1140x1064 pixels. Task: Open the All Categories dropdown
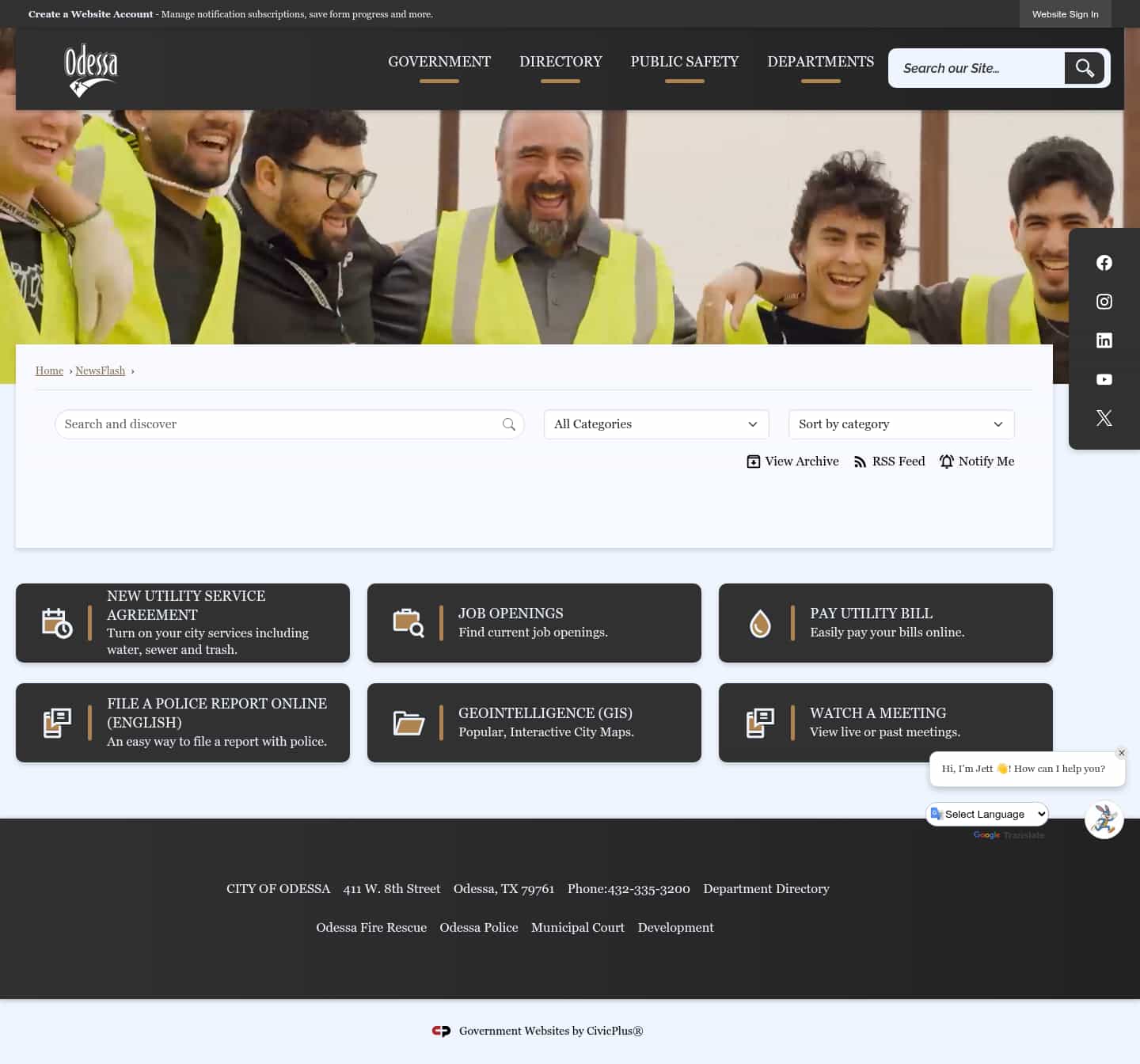pos(655,424)
